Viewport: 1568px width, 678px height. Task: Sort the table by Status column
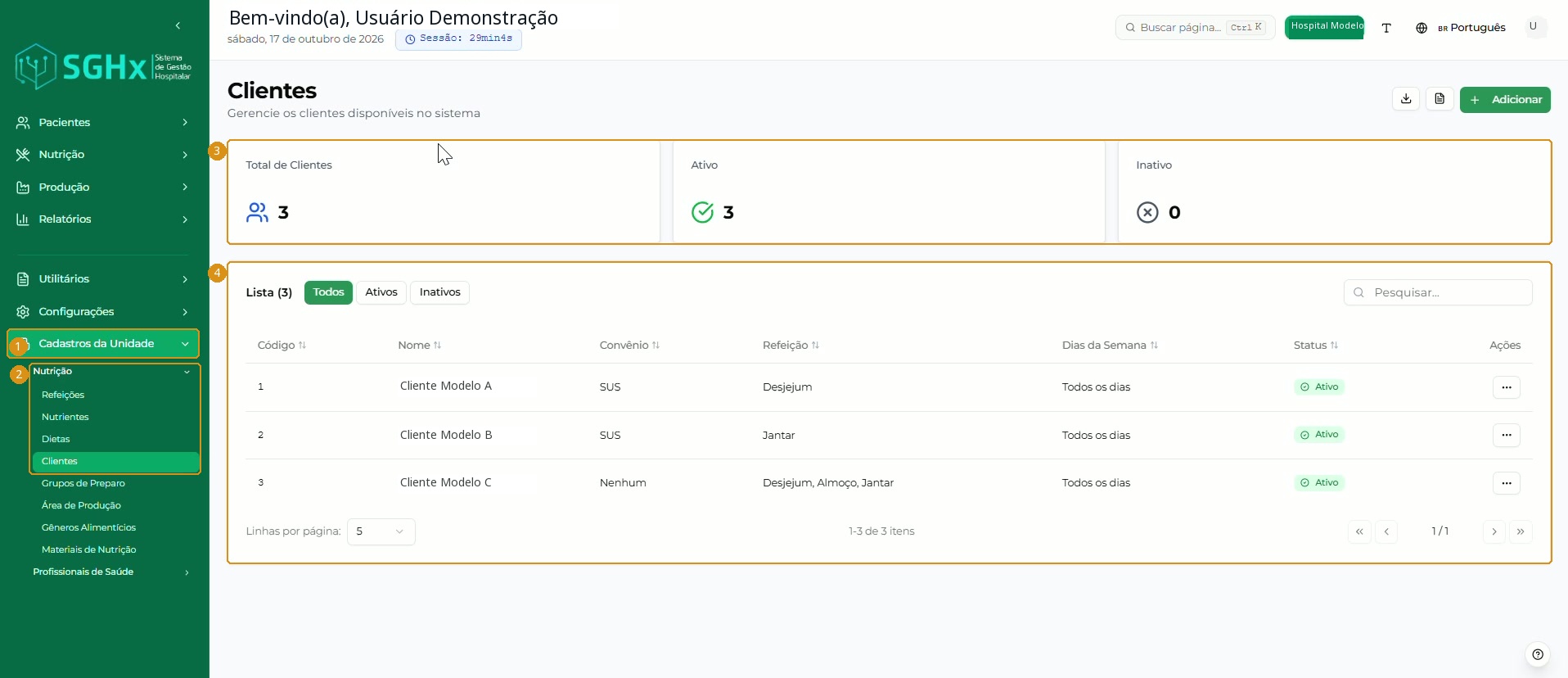tap(1316, 346)
